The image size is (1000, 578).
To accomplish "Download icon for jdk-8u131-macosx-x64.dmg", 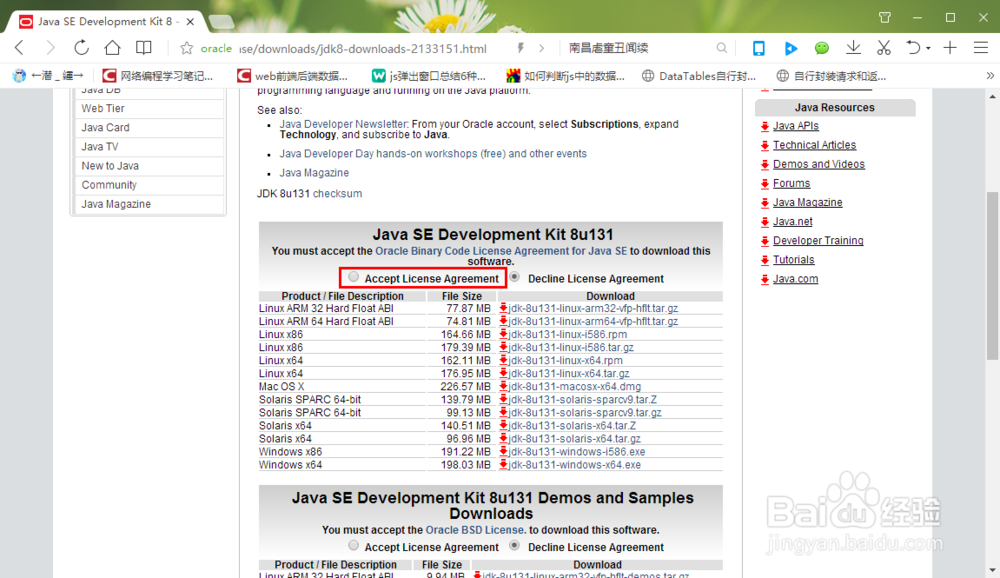I will 503,386.
